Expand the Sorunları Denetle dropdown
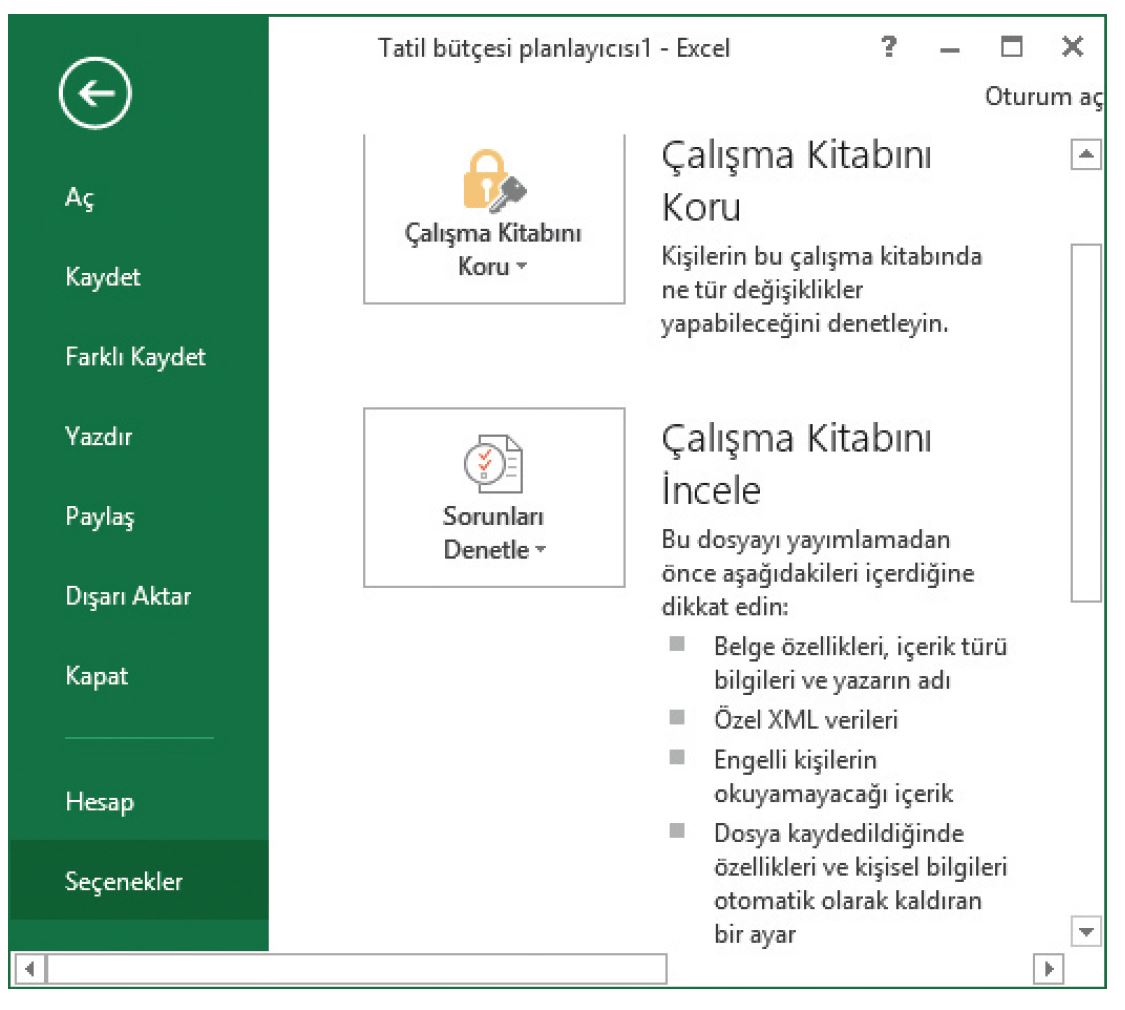 pyautogui.click(x=494, y=534)
